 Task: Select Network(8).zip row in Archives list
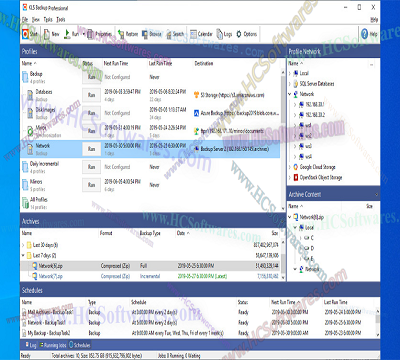tap(150, 266)
